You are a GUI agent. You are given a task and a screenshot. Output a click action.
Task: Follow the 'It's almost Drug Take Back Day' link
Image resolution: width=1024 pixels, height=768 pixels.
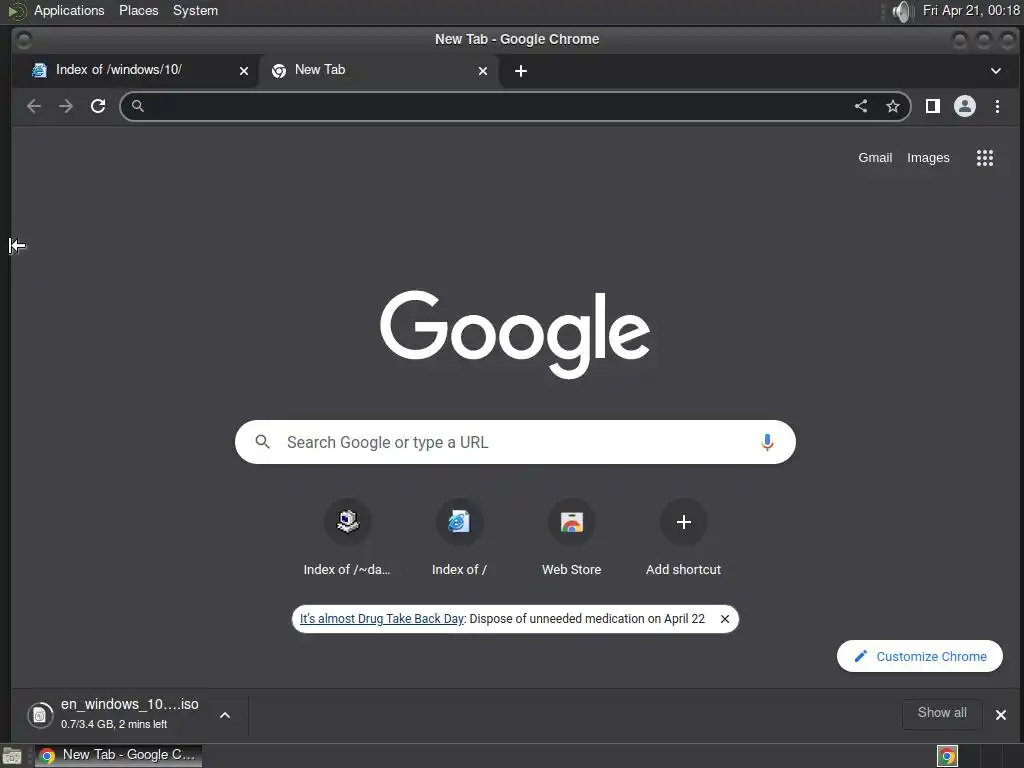pyautogui.click(x=381, y=619)
